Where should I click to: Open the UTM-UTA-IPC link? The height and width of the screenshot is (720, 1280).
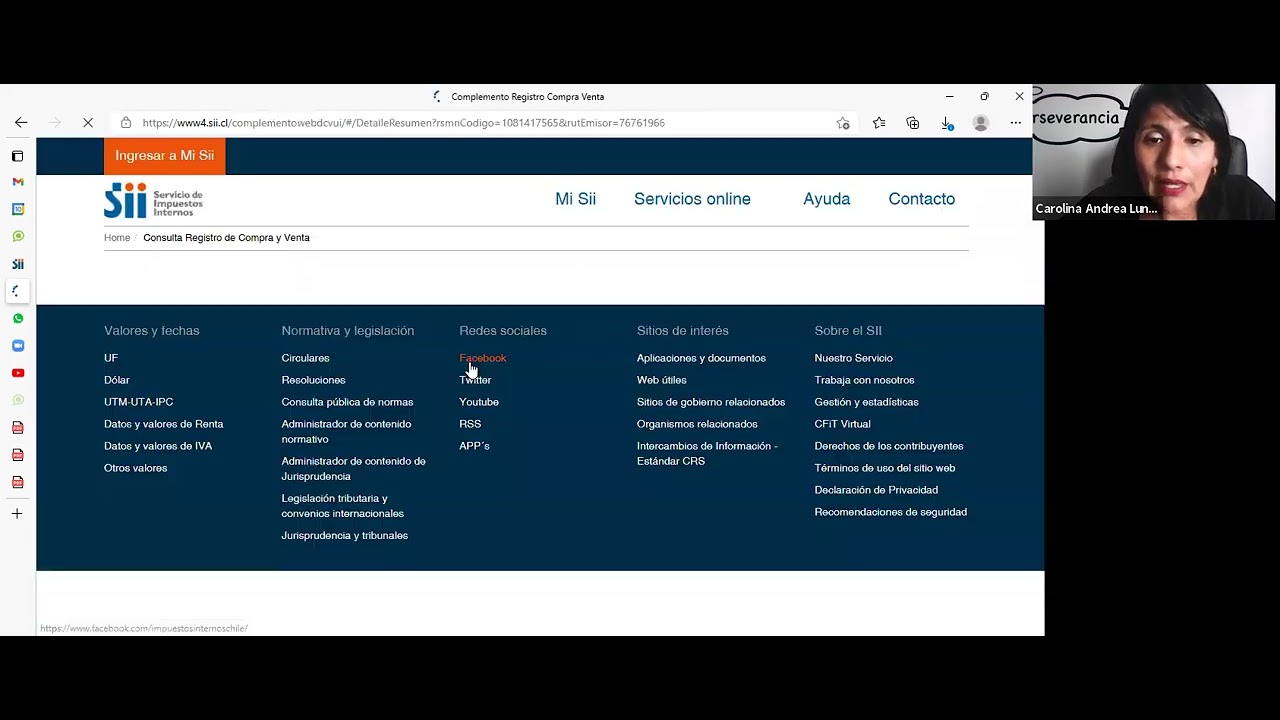(x=138, y=402)
